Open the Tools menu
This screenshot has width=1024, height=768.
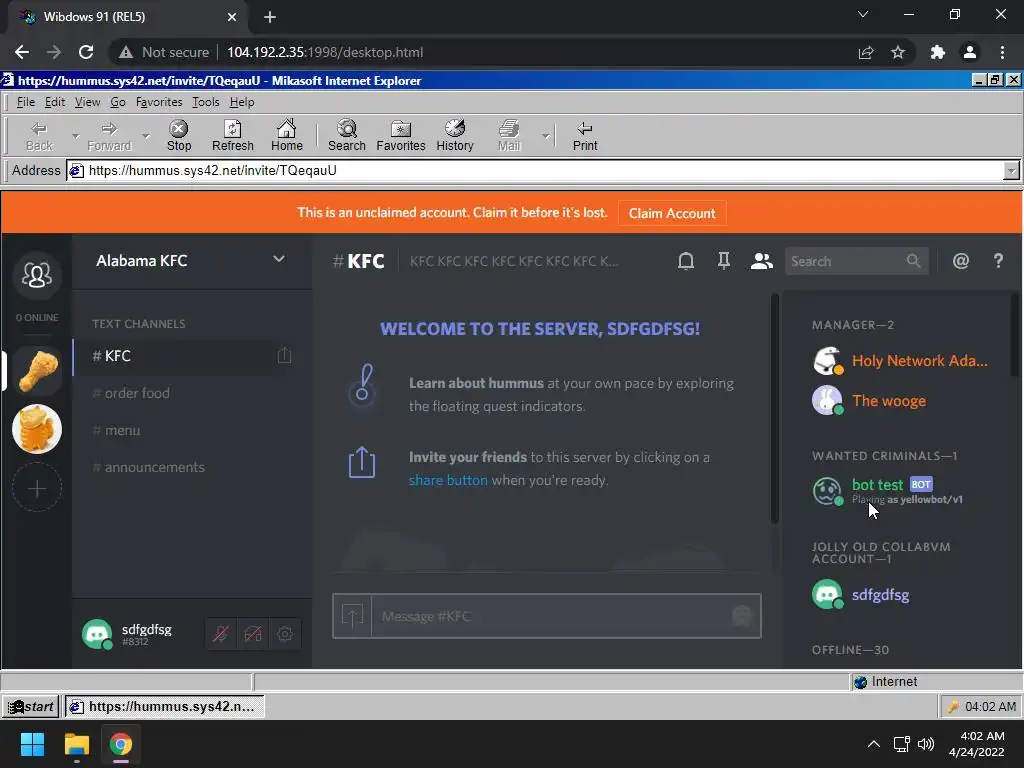[205, 102]
